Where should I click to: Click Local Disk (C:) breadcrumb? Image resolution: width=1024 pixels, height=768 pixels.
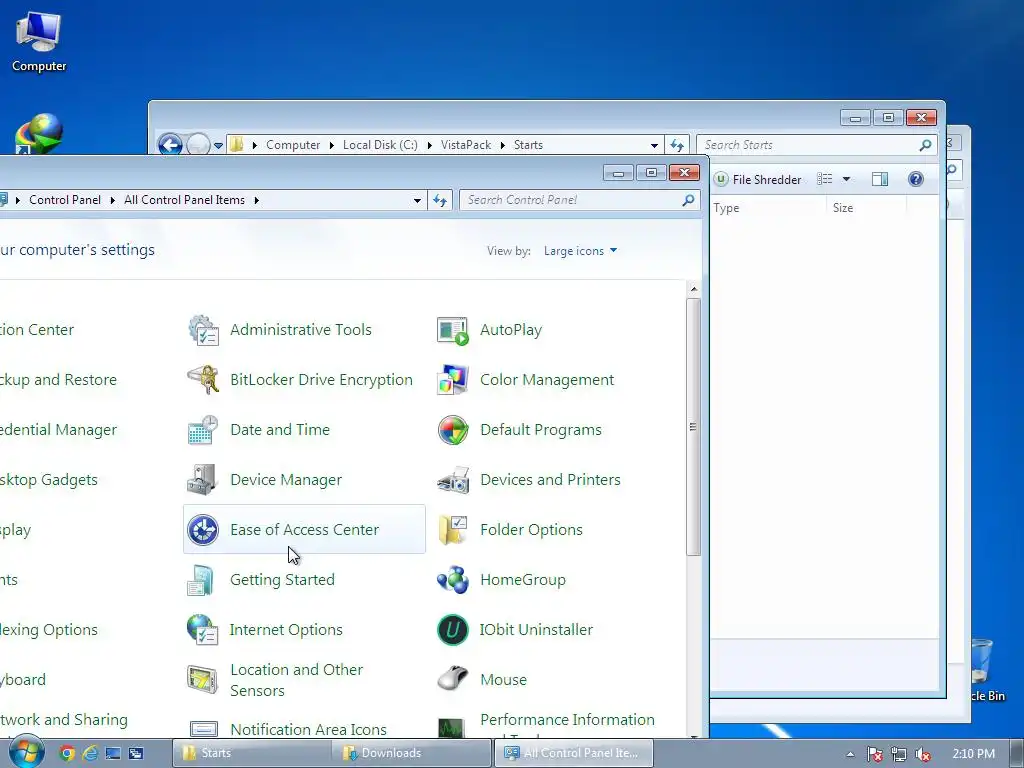click(380, 145)
